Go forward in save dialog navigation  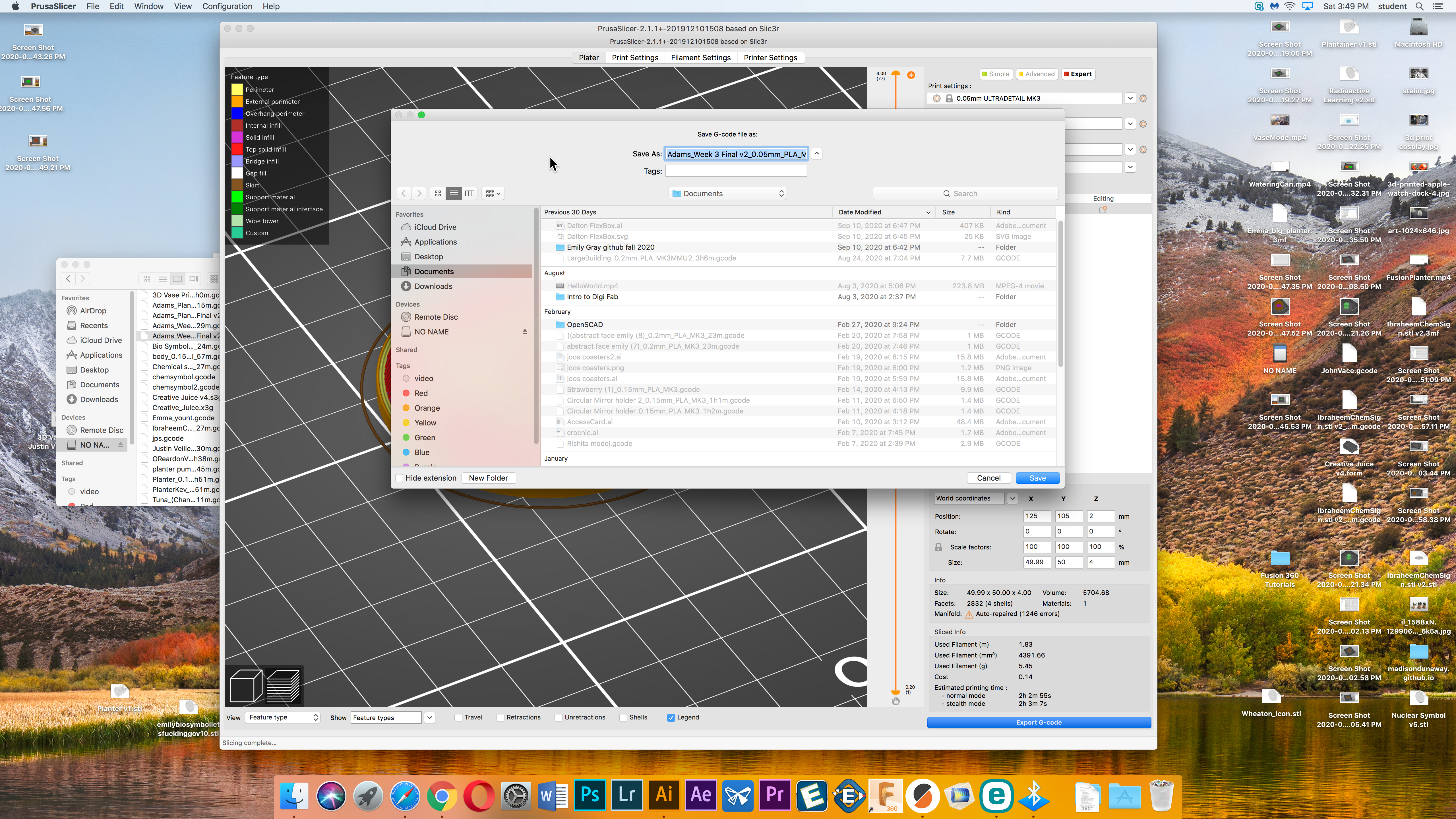tap(419, 193)
